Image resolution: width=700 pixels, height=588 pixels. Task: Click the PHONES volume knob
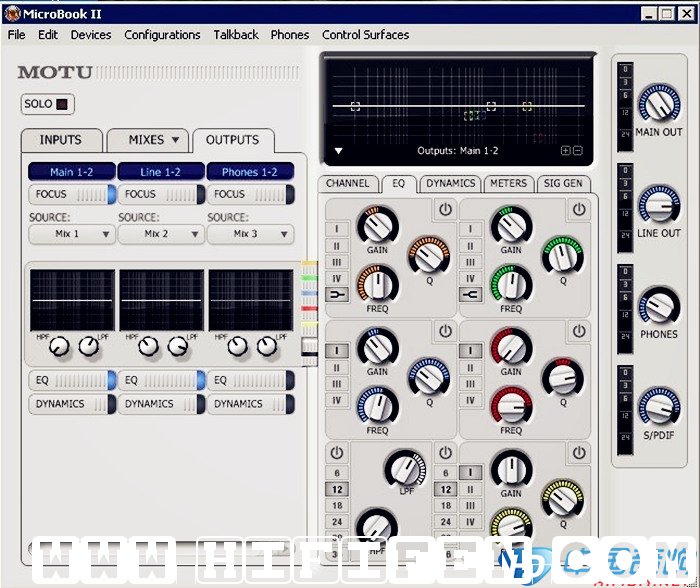pos(659,306)
